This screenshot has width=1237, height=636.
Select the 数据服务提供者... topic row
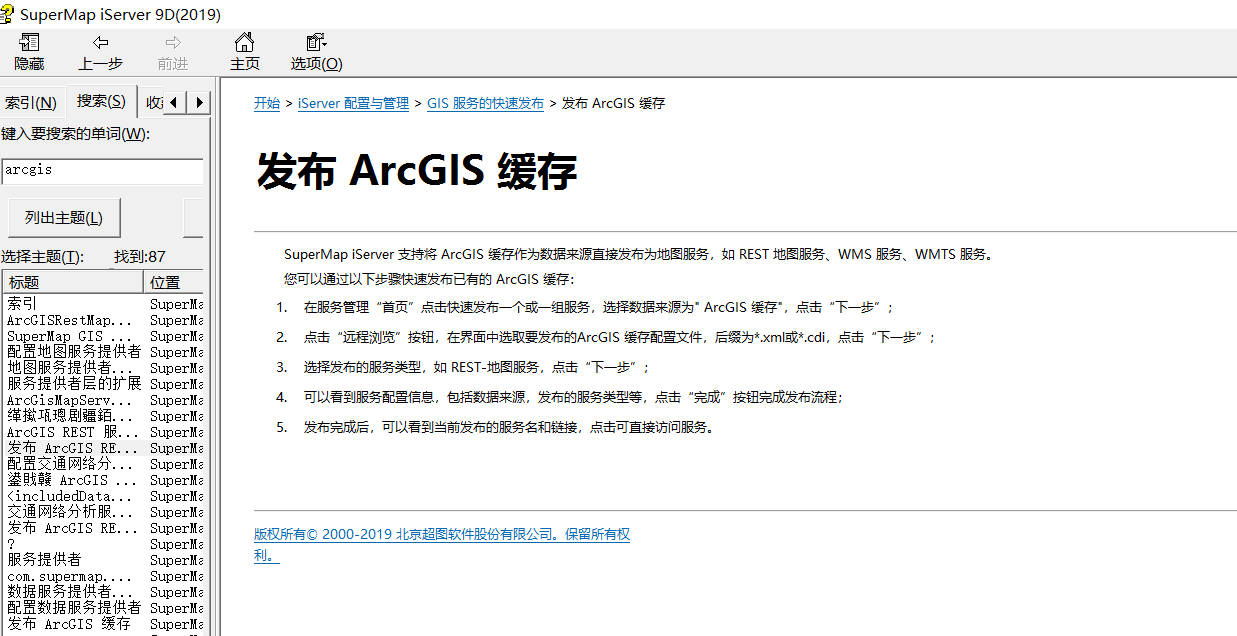(104, 592)
